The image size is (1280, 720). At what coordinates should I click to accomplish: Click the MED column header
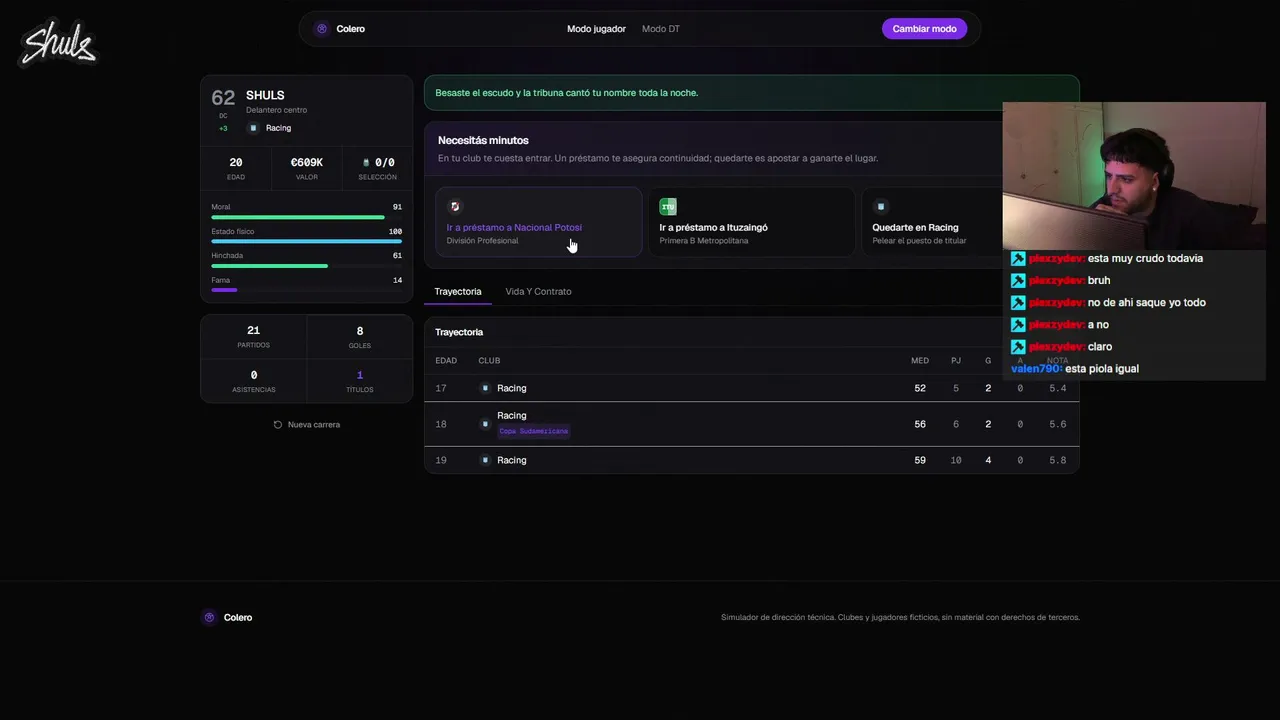tap(920, 361)
